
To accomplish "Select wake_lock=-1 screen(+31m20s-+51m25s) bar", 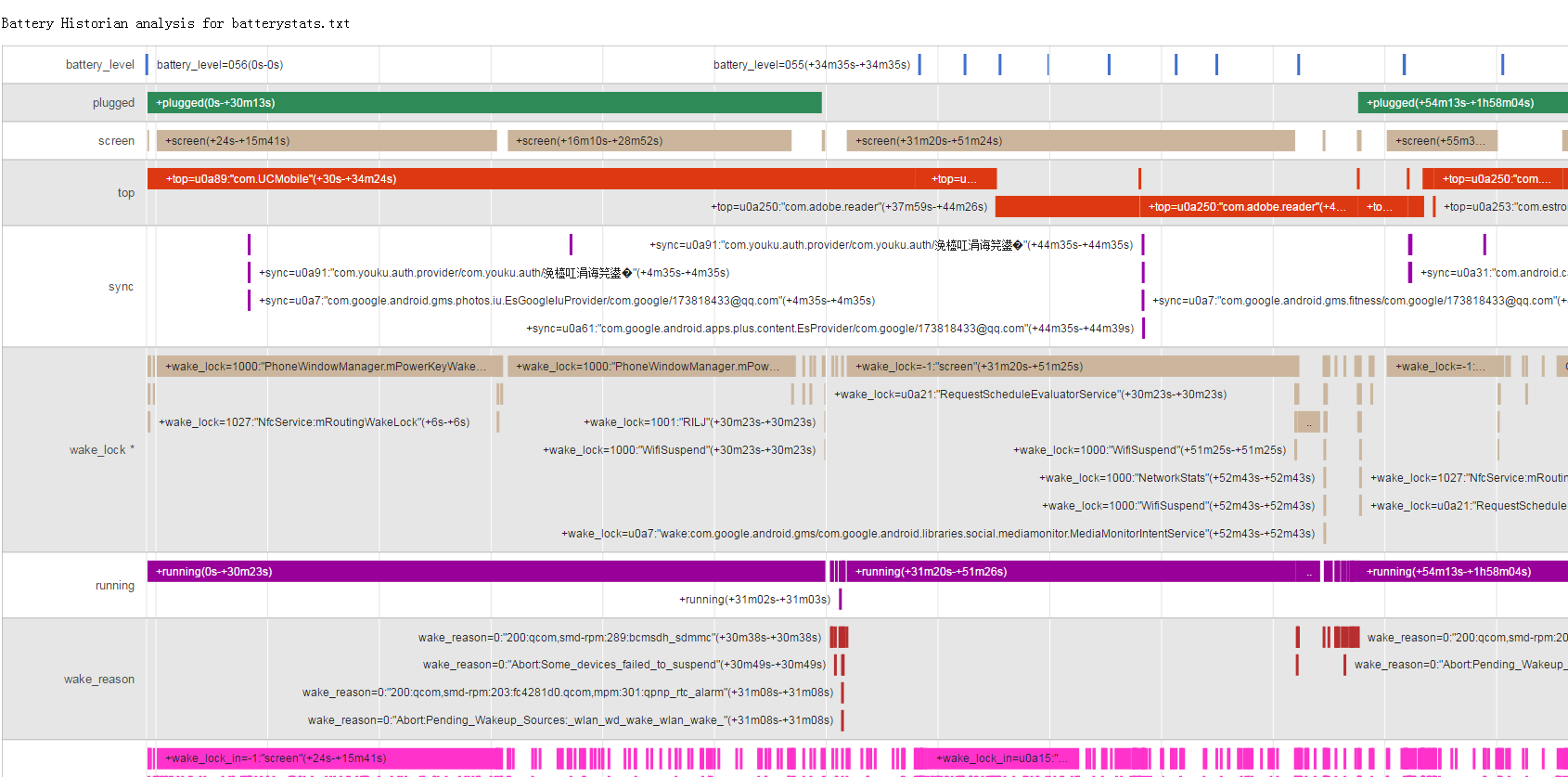I will (x=1073, y=367).
